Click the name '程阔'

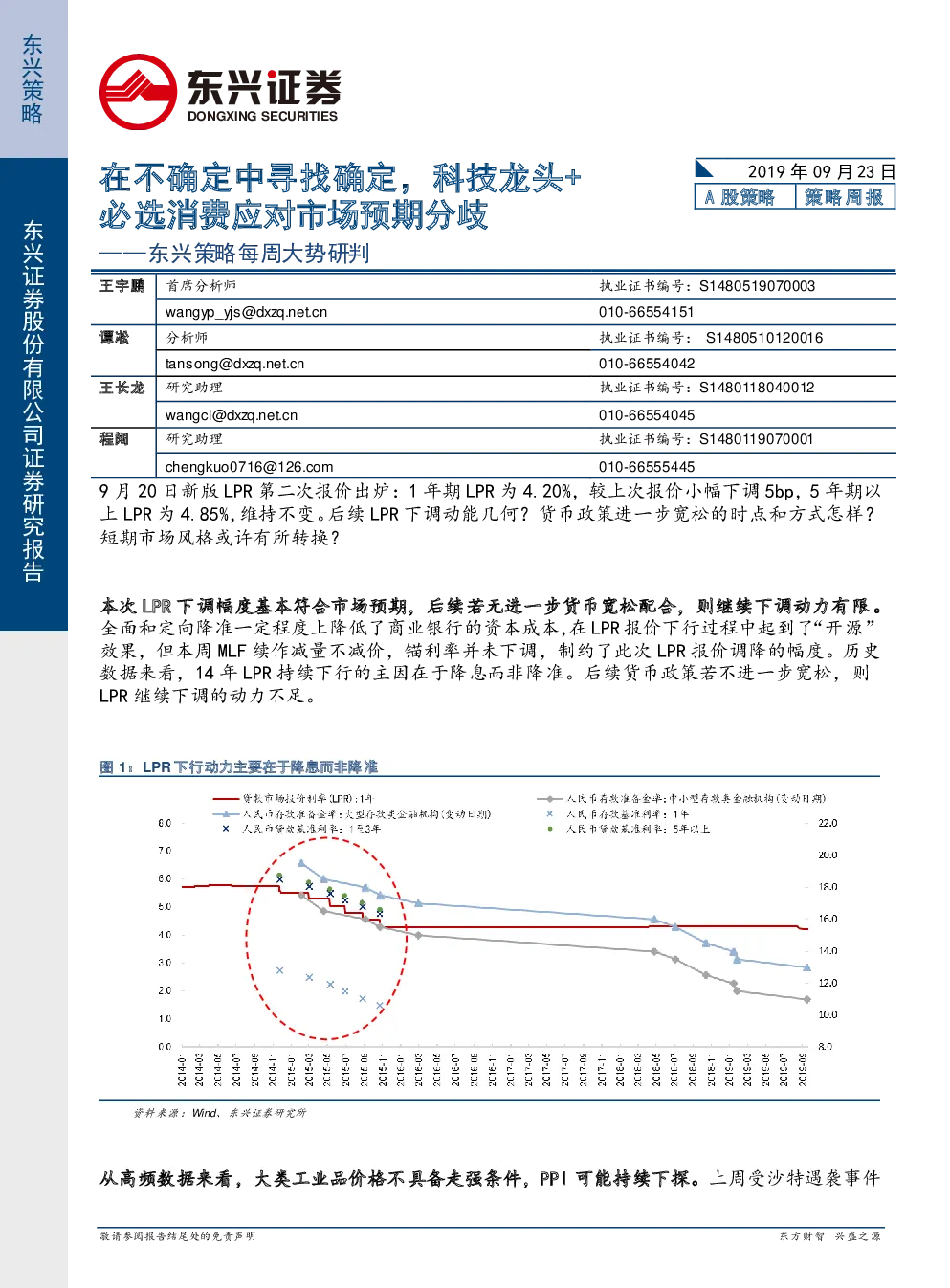click(114, 439)
